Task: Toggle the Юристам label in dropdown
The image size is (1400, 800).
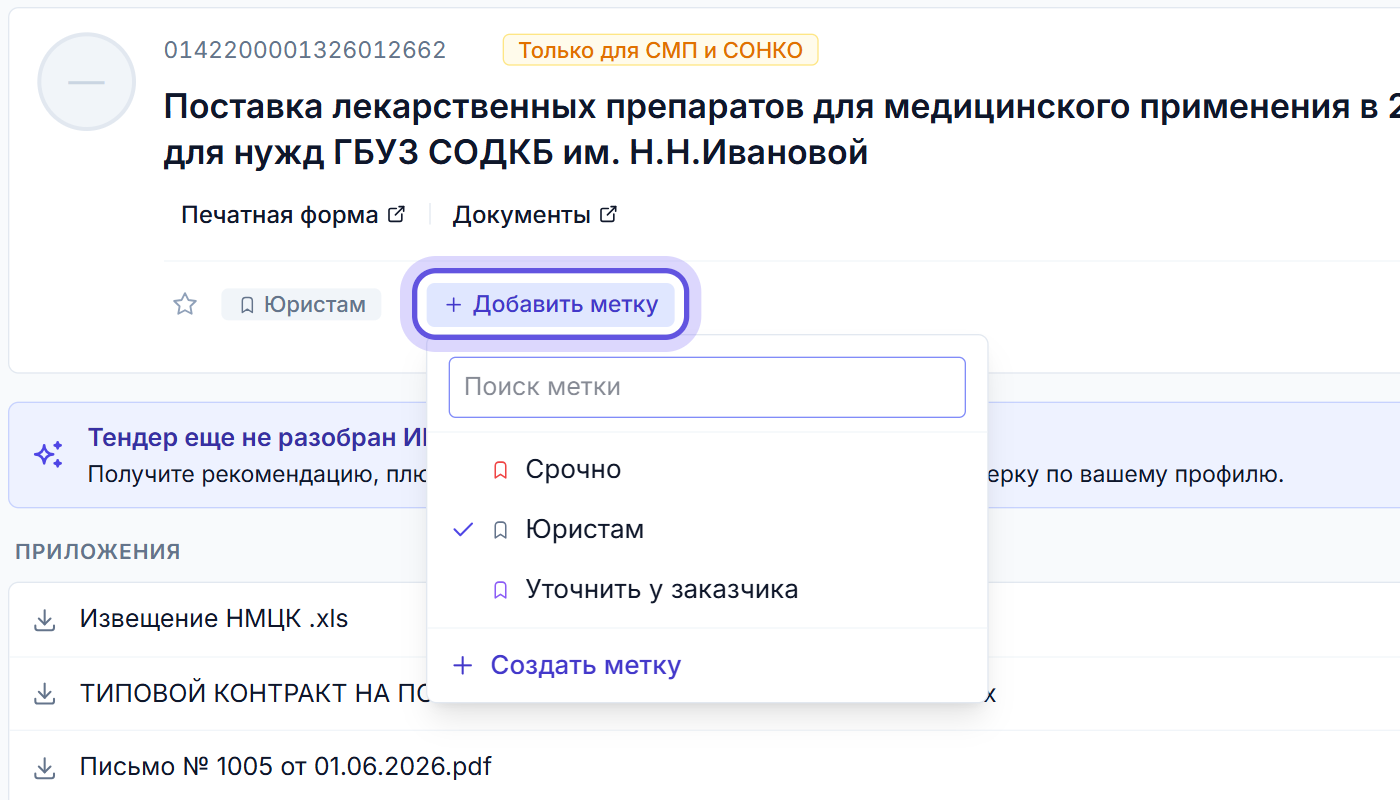Action: 707,530
